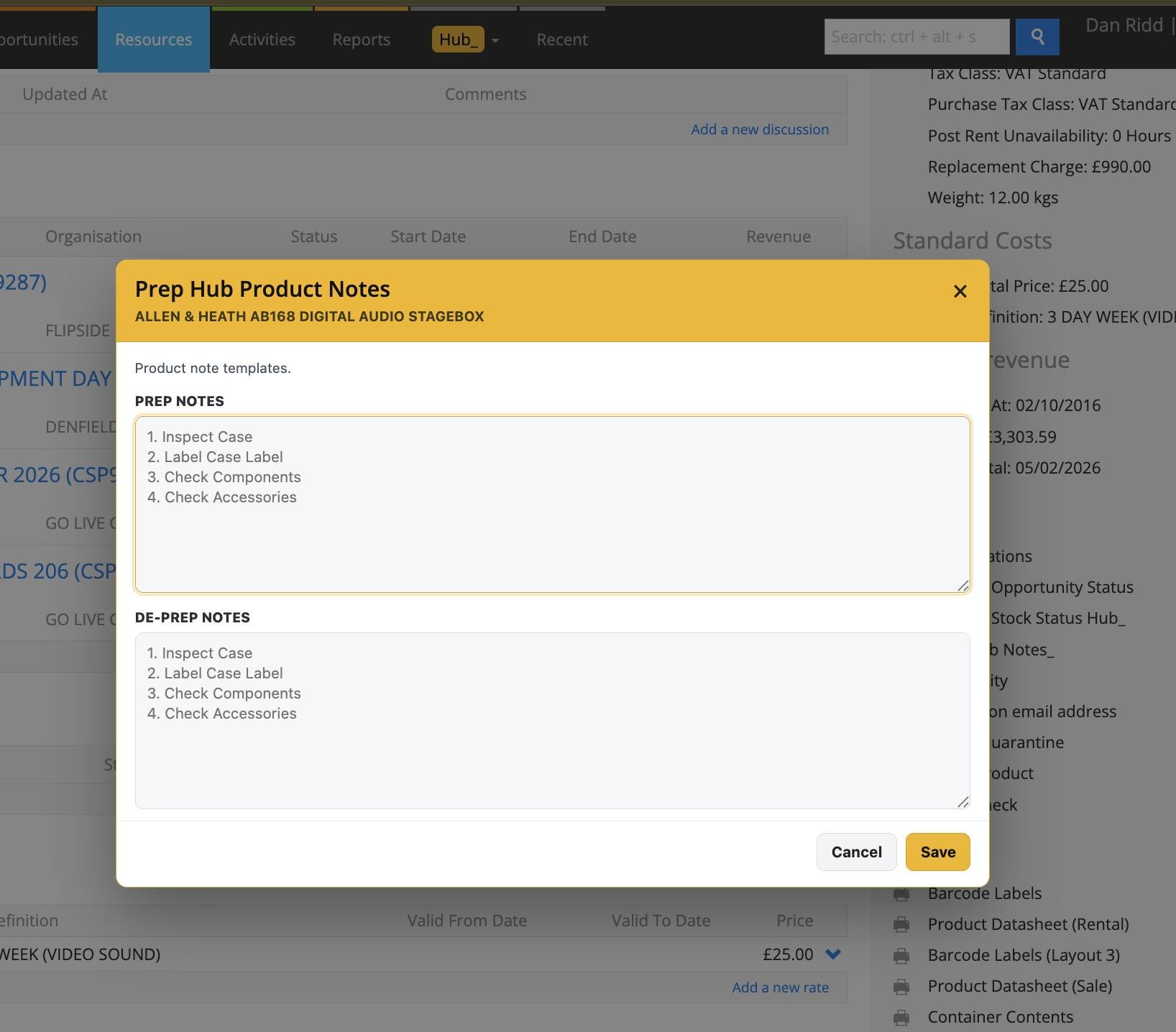Click printer icon beside Product Datasheet (Sale)

tap(901, 986)
